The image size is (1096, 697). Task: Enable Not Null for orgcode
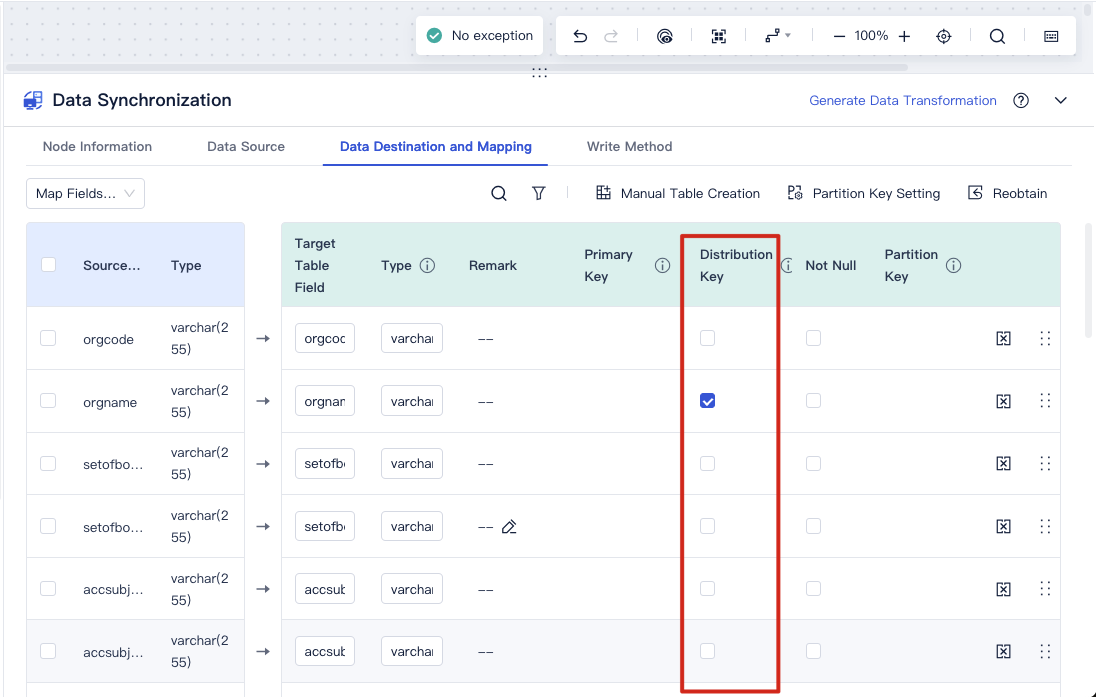[813, 338]
